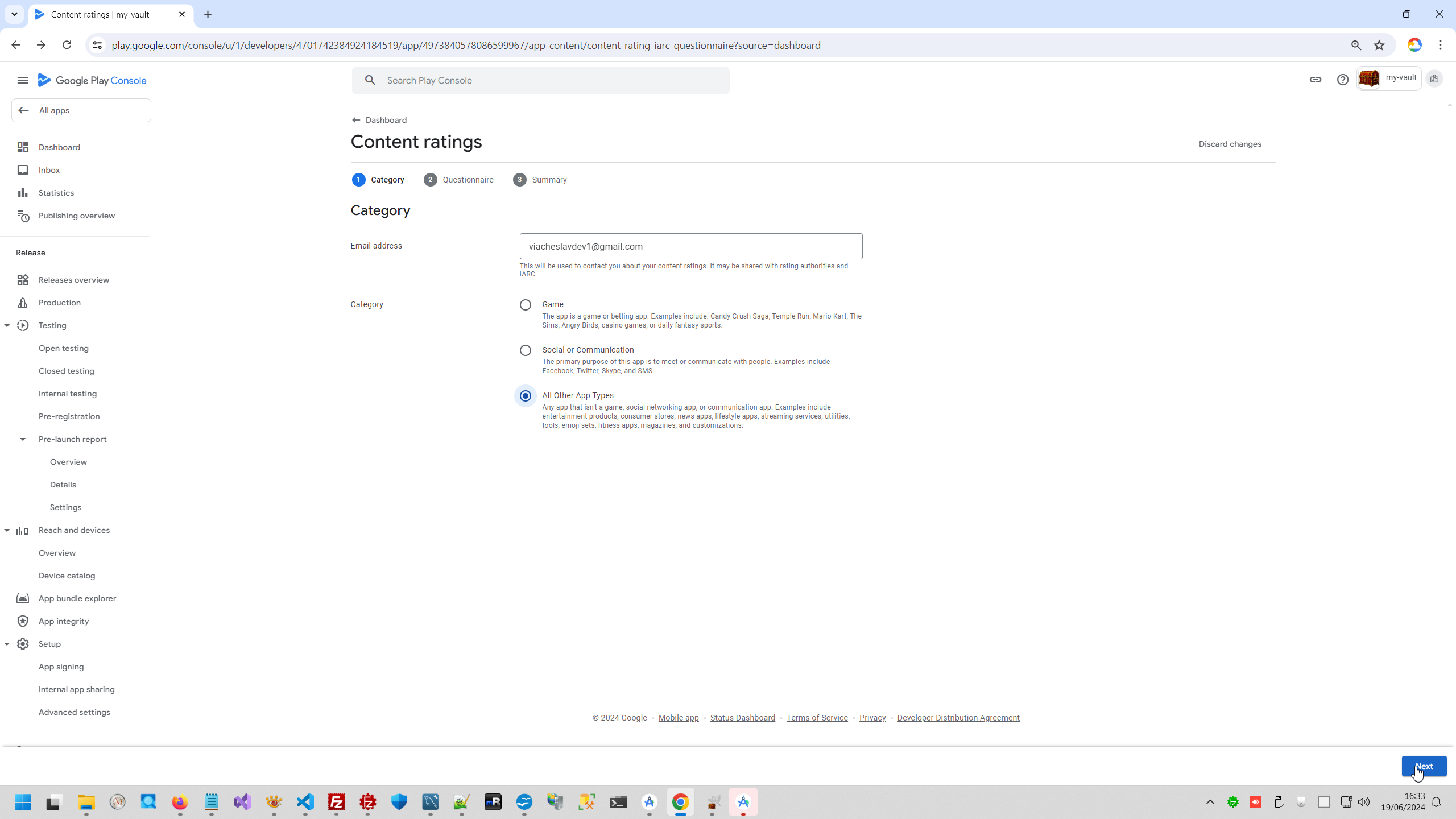Click the Email address input field

(690, 246)
